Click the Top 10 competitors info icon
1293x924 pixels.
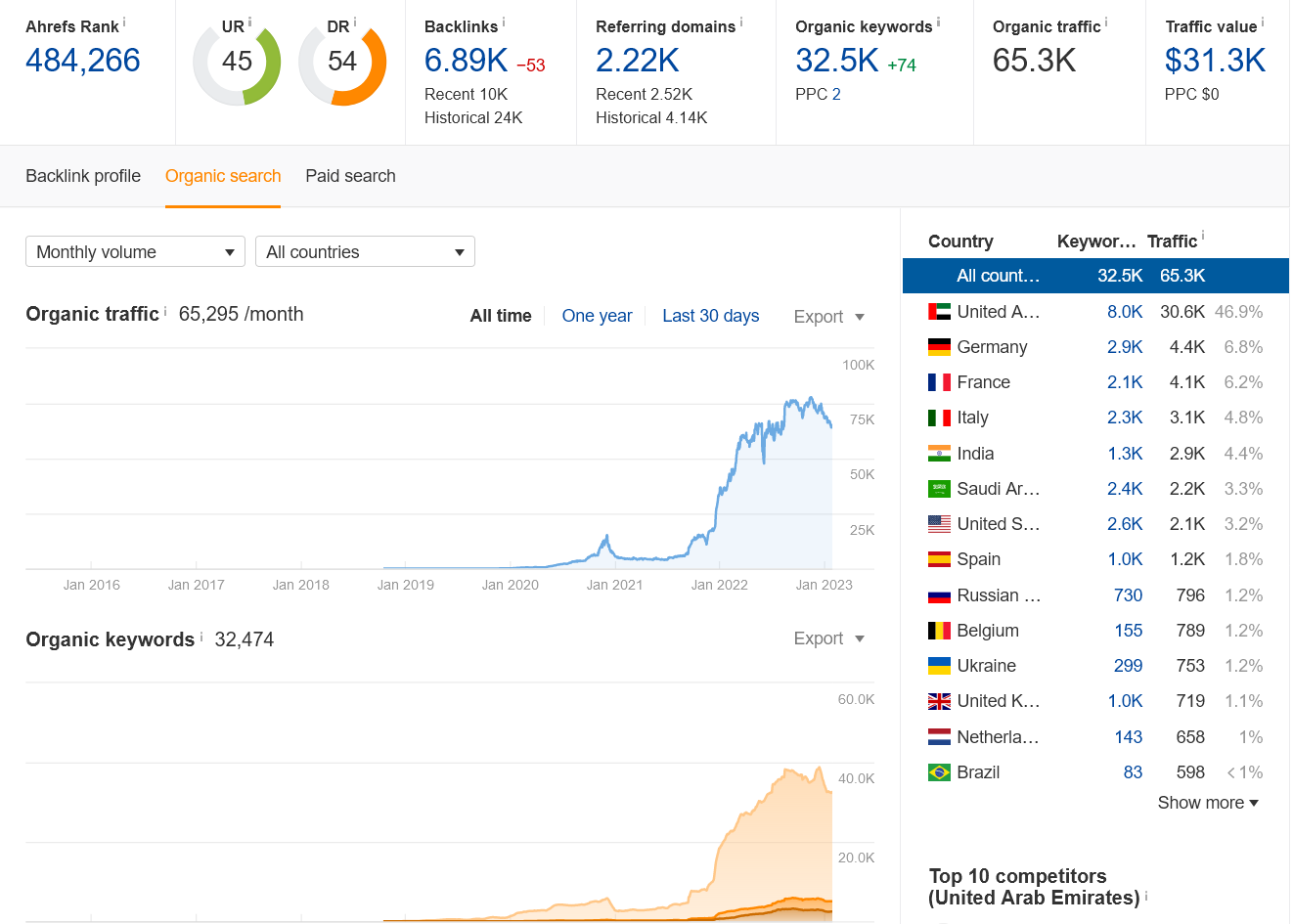pyautogui.click(x=1146, y=895)
